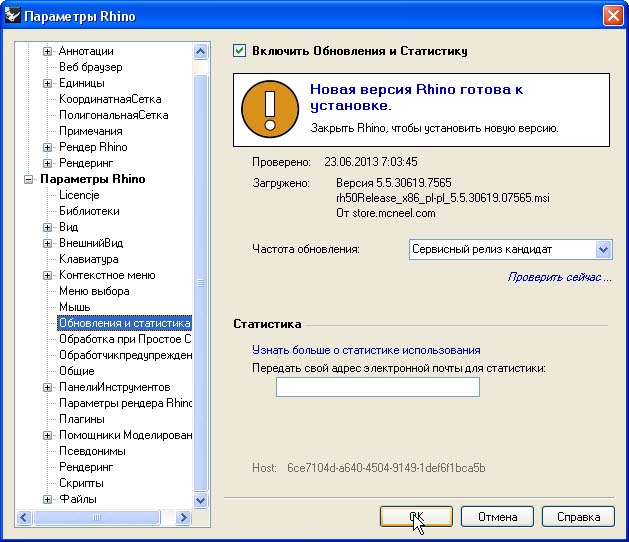
Task: Close the Параметры Rhino dialog
Action: [x=613, y=16]
